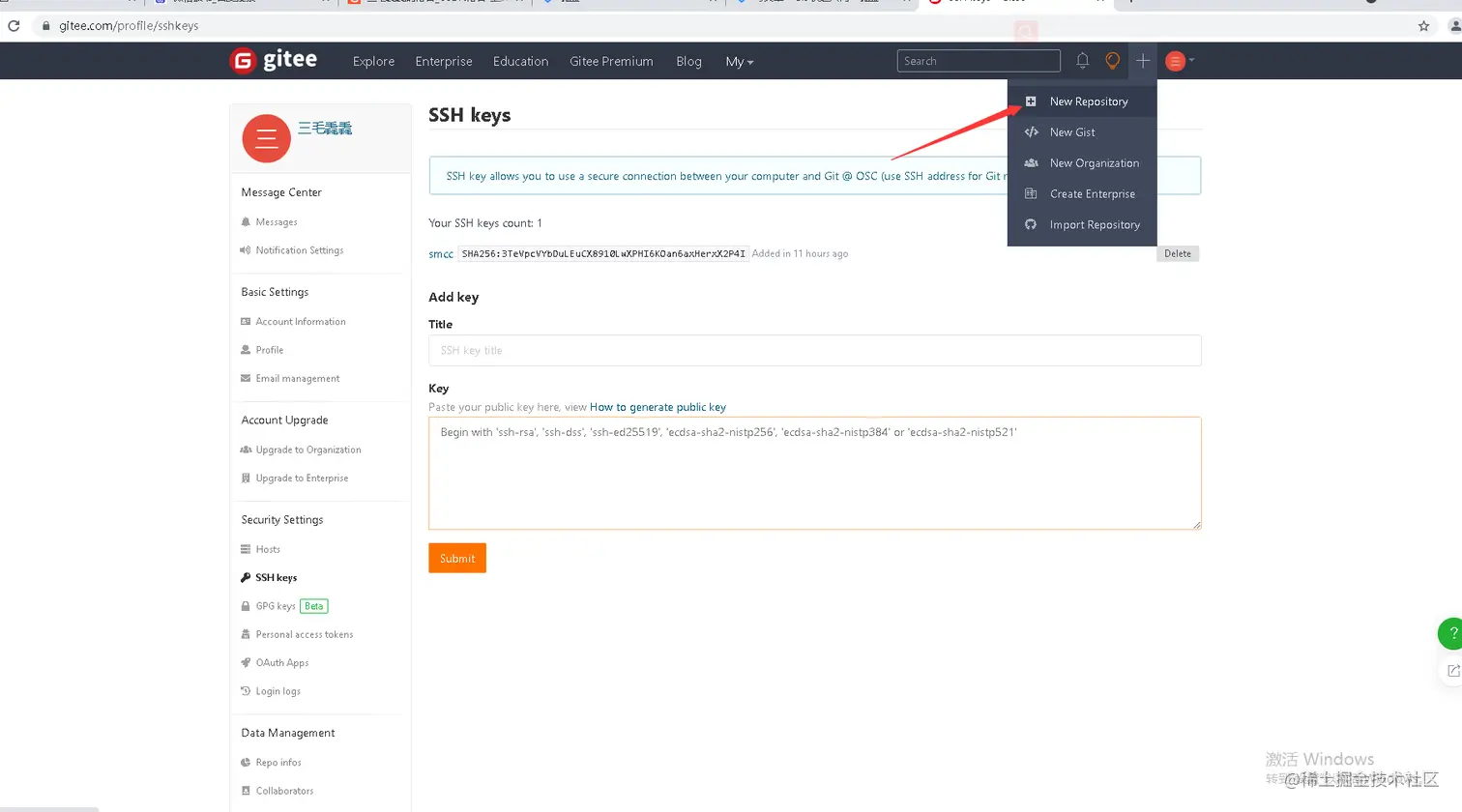Choose New Organization in the dropdown menu
The image size is (1462, 812).
(x=1082, y=163)
